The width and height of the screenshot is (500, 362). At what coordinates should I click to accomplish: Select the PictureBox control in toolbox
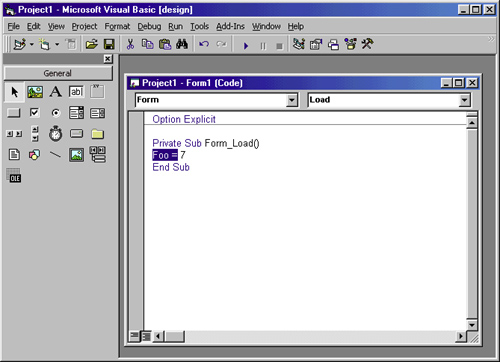click(x=35, y=92)
